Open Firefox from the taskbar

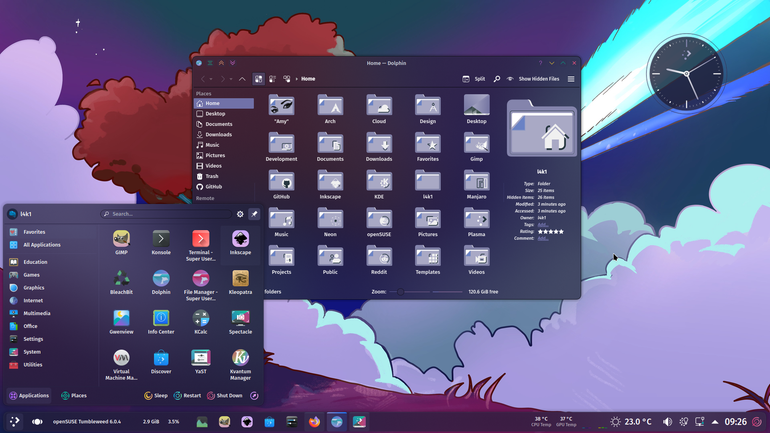click(x=314, y=422)
